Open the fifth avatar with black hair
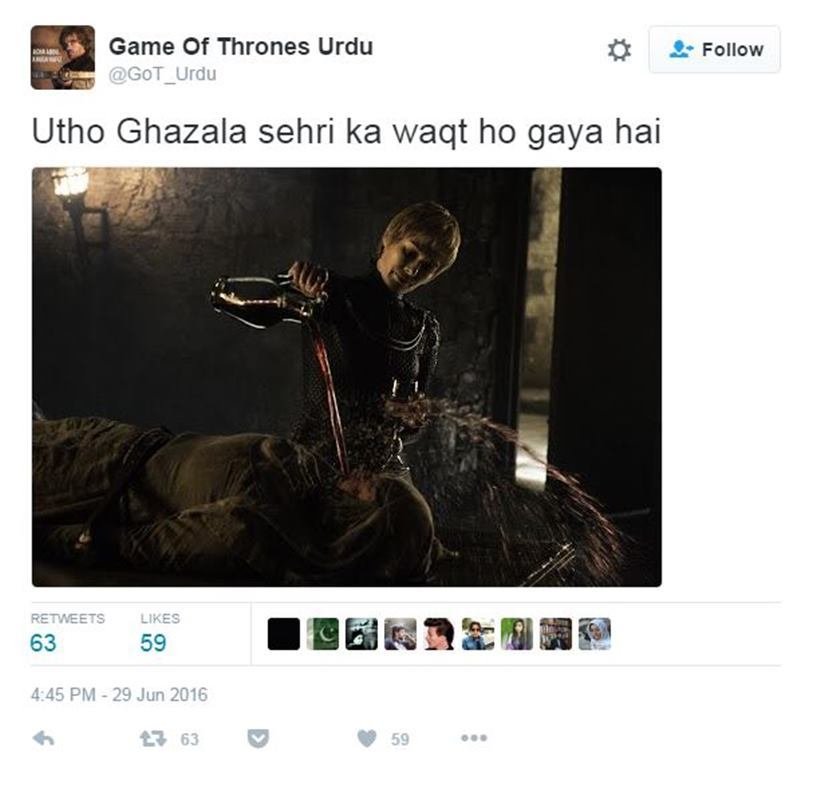 click(439, 634)
